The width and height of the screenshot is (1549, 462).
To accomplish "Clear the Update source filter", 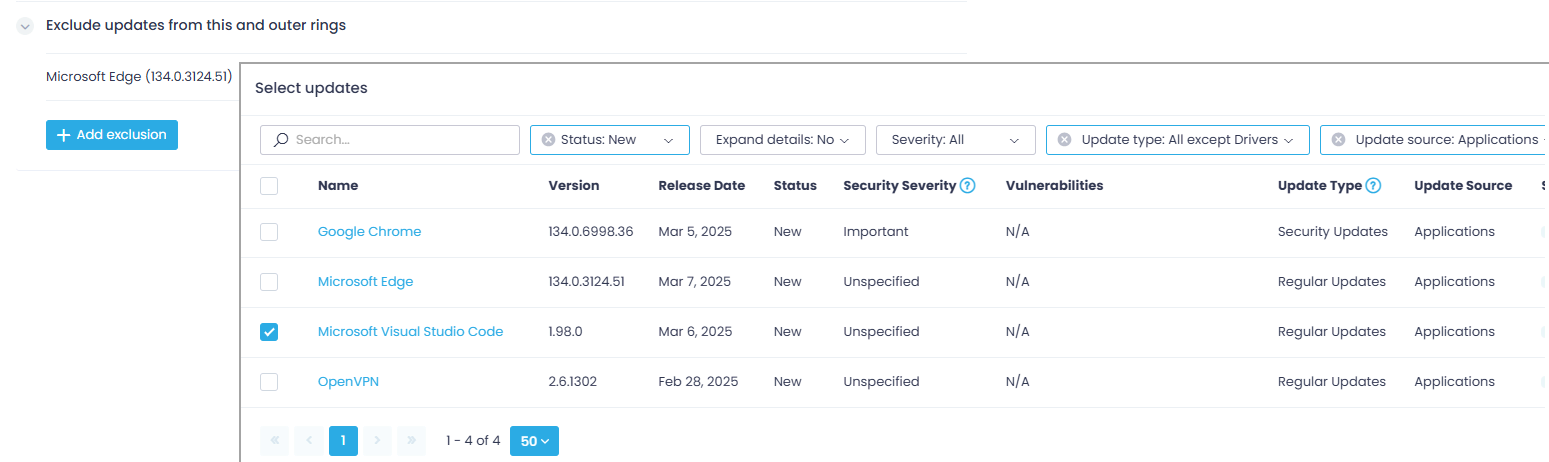I will pyautogui.click(x=1338, y=140).
